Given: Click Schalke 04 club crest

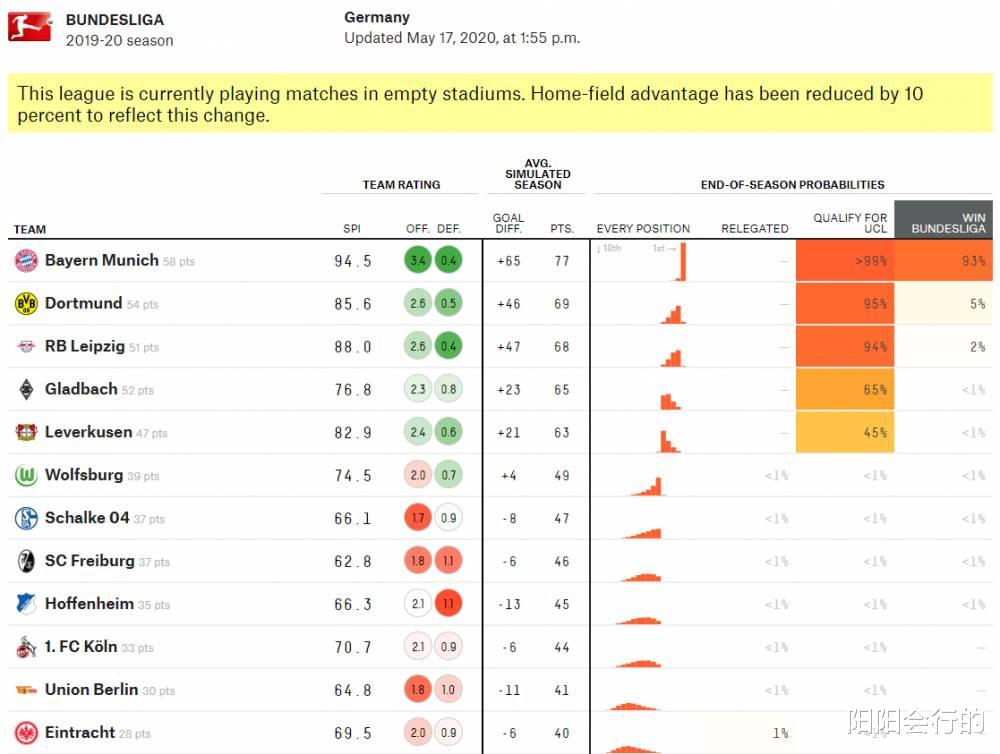Looking at the screenshot, I should [26, 518].
